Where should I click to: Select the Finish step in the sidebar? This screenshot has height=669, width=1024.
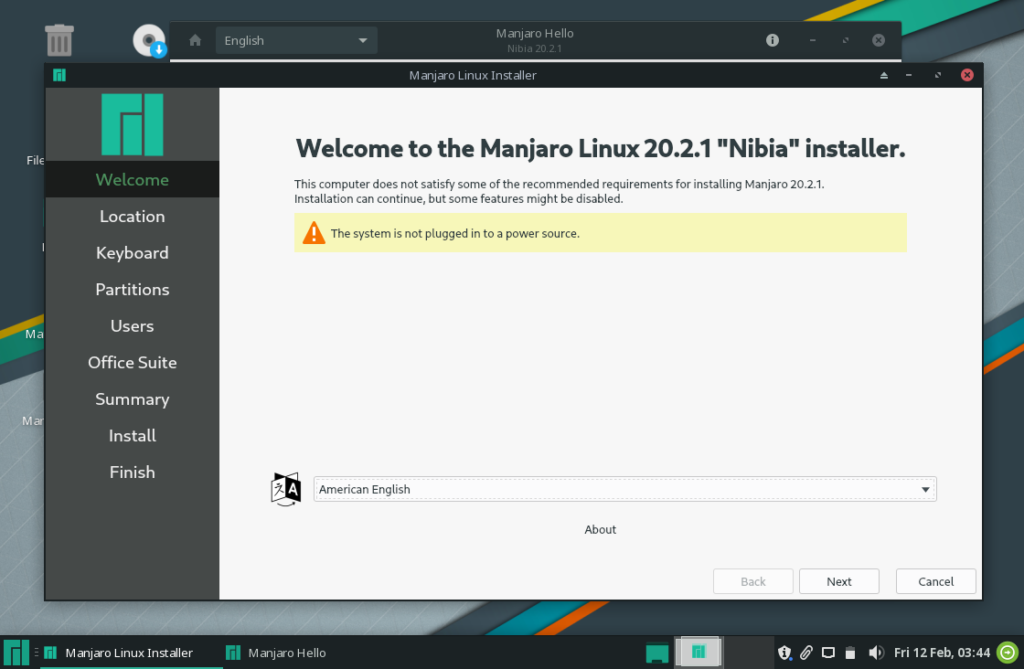tap(133, 472)
